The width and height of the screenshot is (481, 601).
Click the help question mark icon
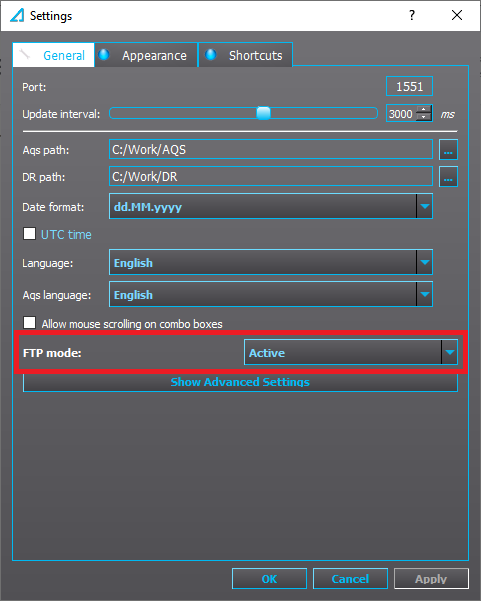click(412, 15)
